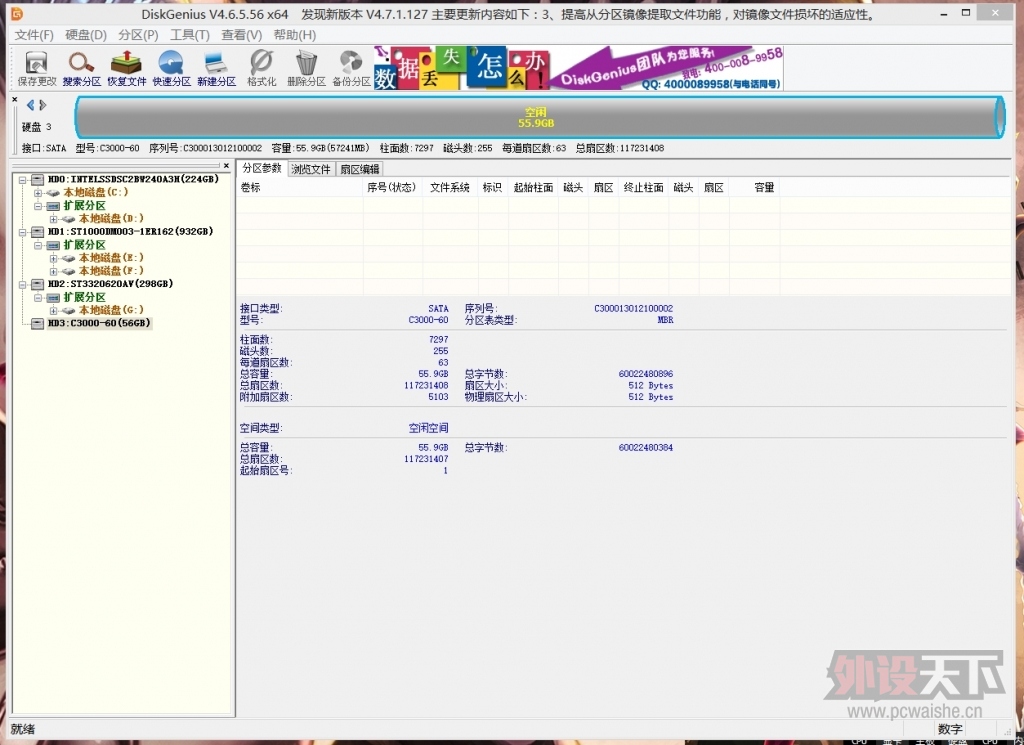Open 备份分区 backup partition tool
This screenshot has height=745, width=1024.
(351, 68)
